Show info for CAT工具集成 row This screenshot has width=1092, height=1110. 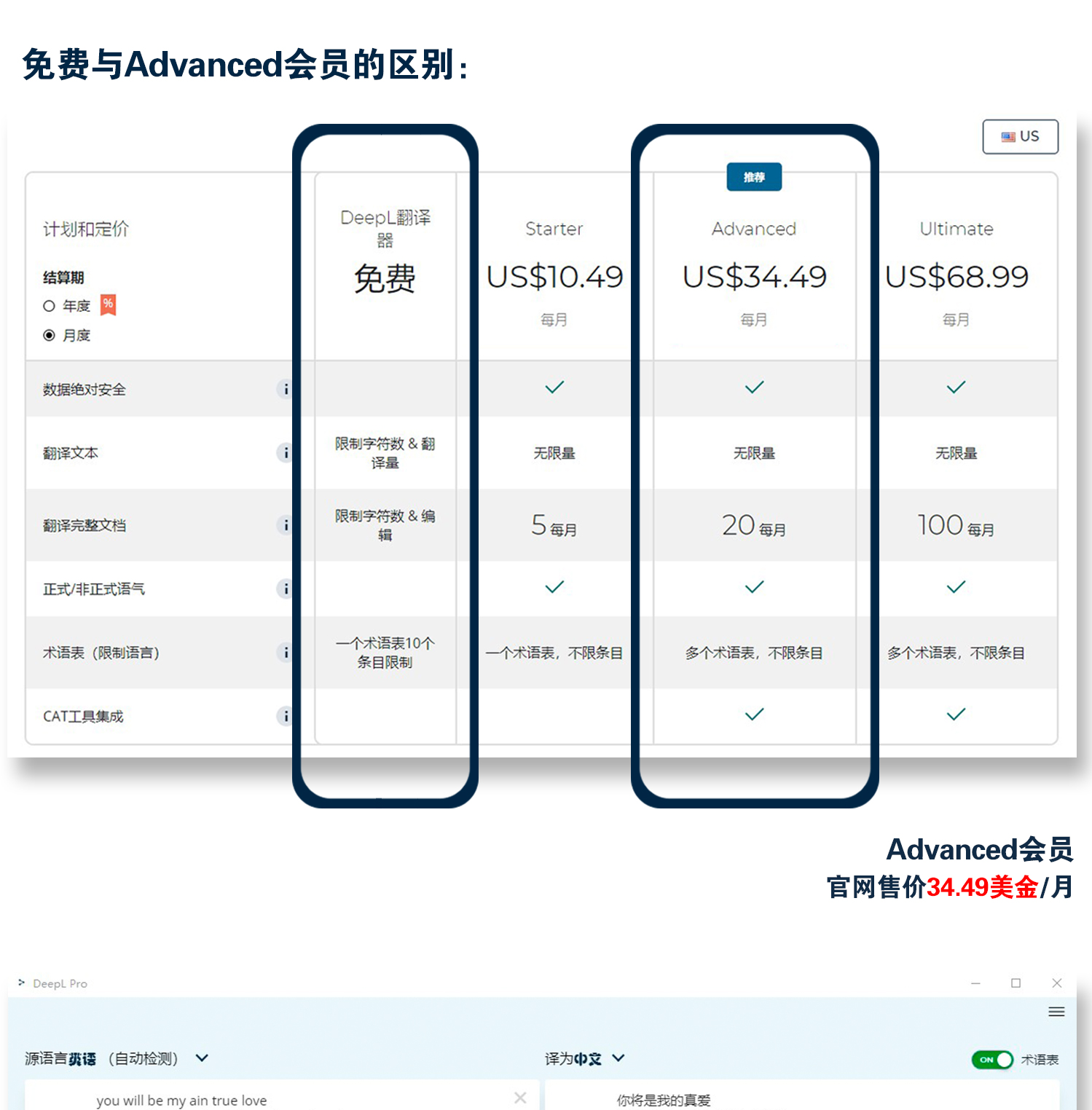point(285,716)
